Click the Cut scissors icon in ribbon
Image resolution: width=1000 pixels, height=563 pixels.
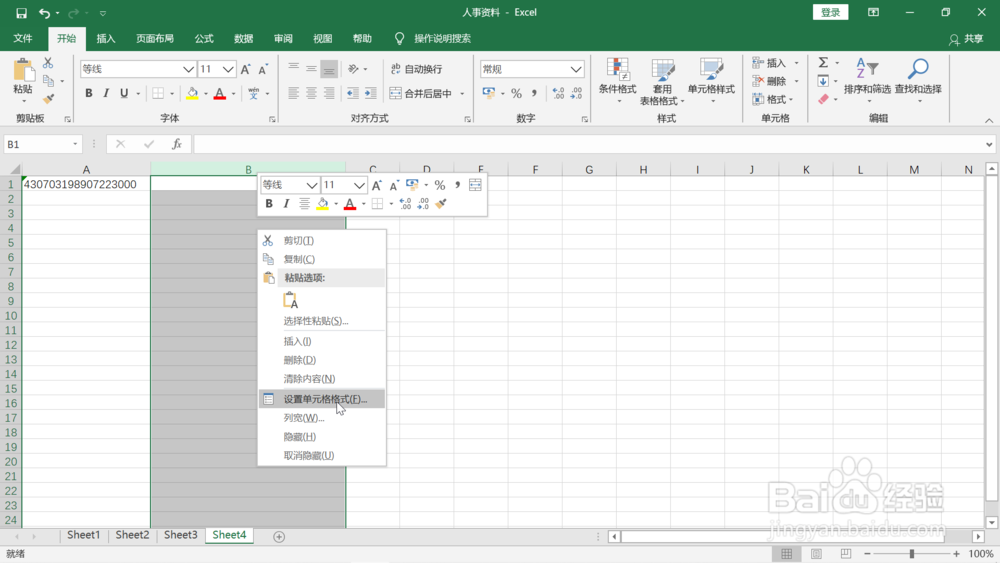(48, 63)
